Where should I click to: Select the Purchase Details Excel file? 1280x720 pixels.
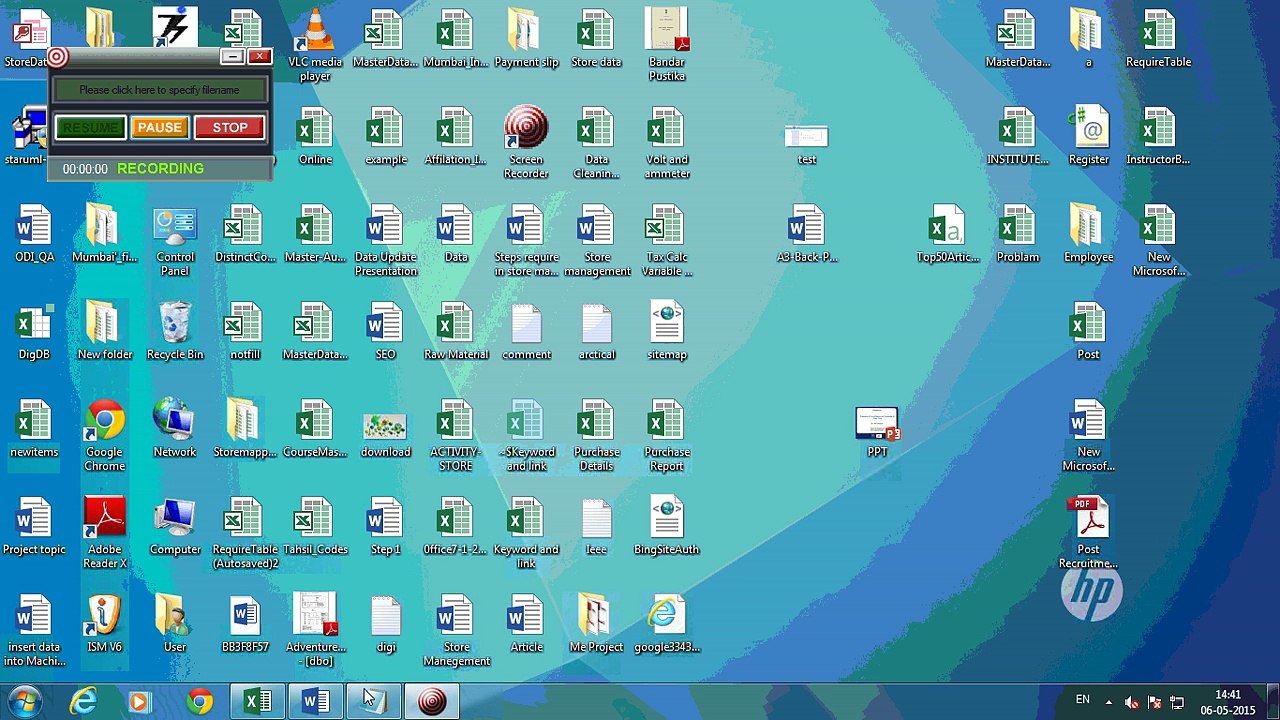coord(596,436)
